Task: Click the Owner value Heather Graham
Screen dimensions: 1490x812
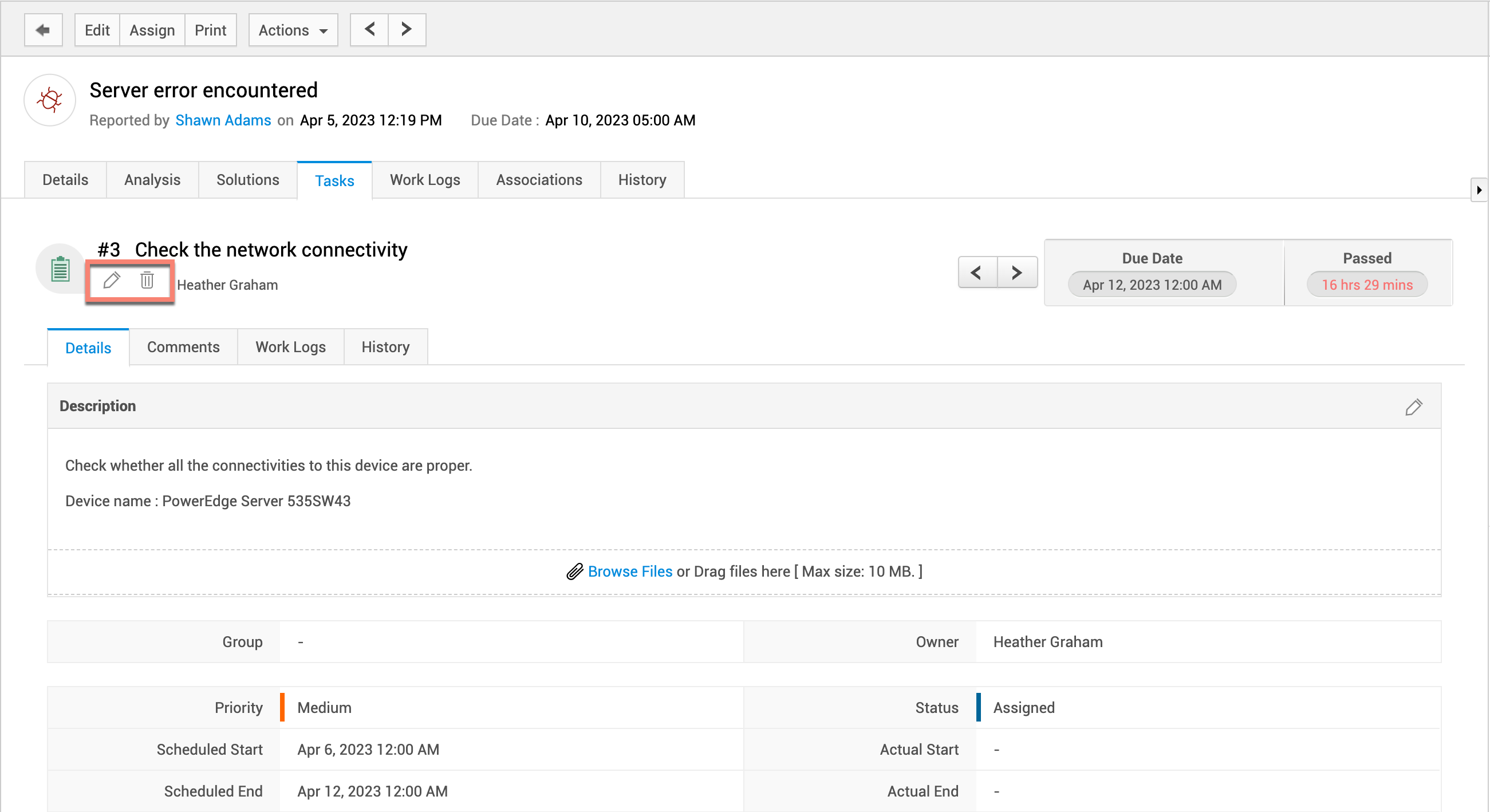Action: 1047,642
